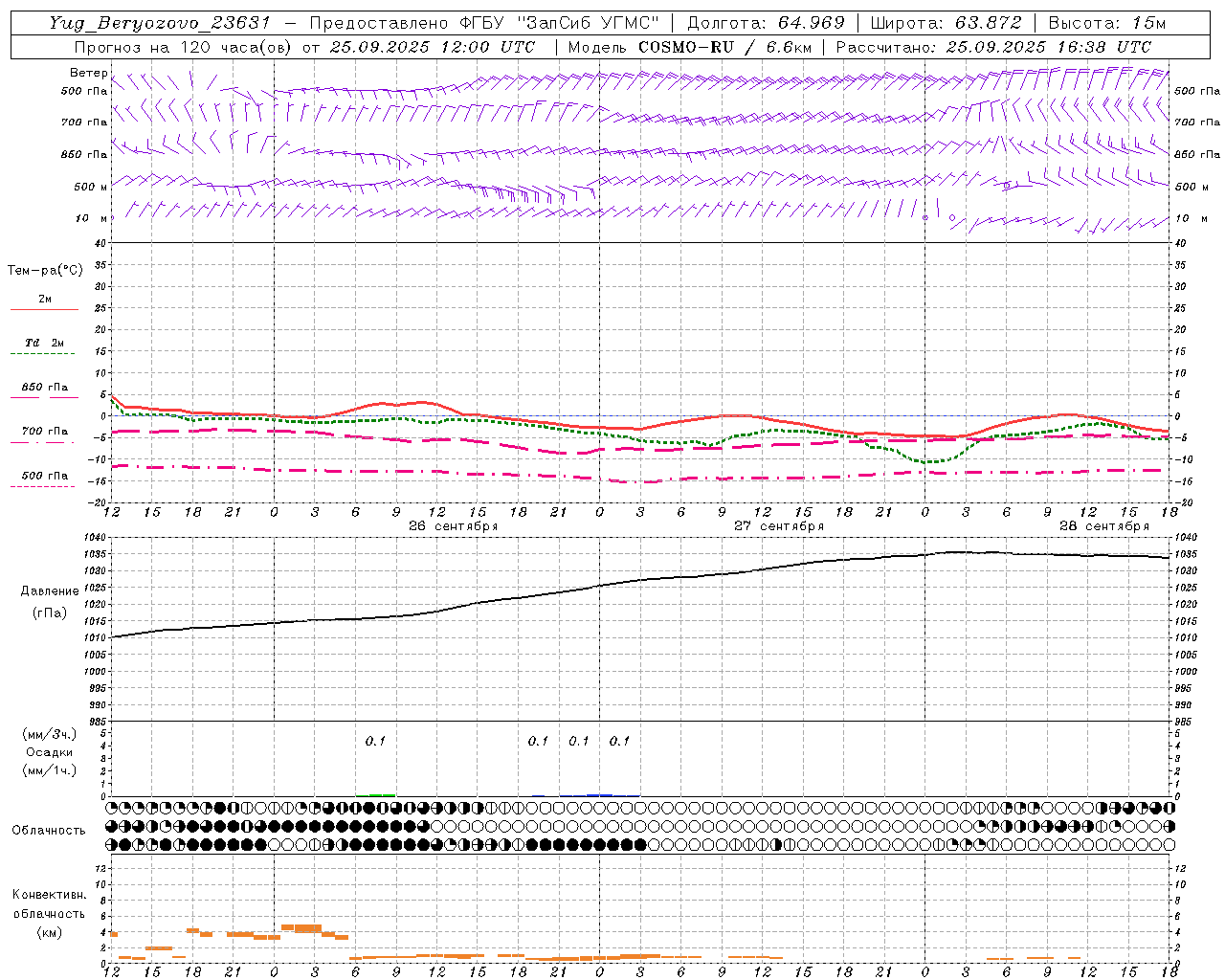Click the green dashed sample under Td 2м

42,353
